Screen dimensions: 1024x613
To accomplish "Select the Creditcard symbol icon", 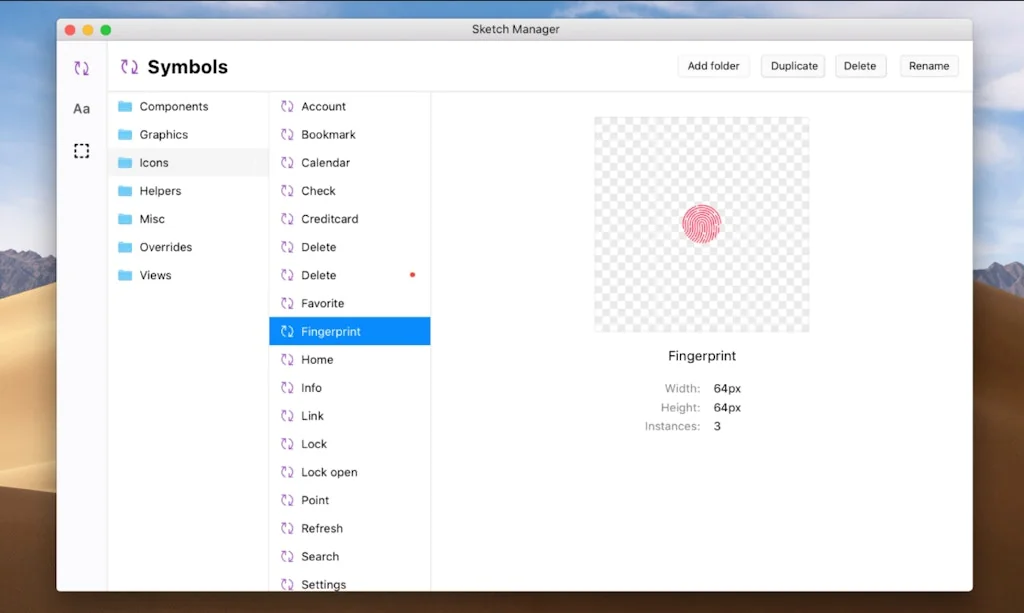I will click(287, 219).
